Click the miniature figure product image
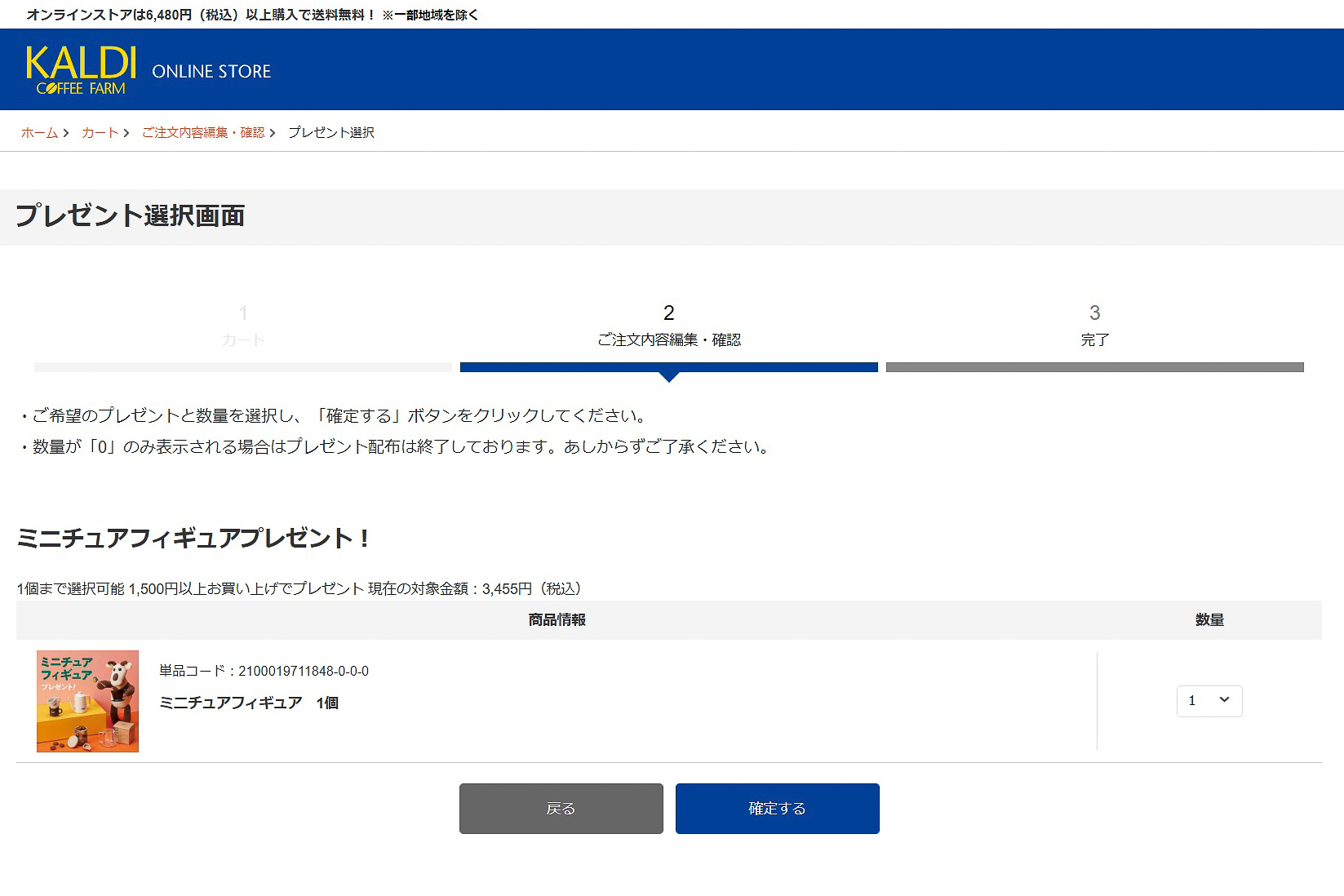 [87, 701]
